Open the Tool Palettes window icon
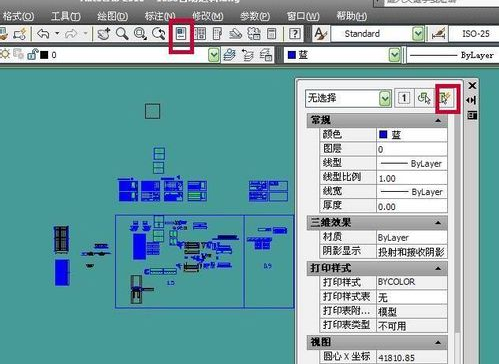499x364 pixels. click(217, 34)
